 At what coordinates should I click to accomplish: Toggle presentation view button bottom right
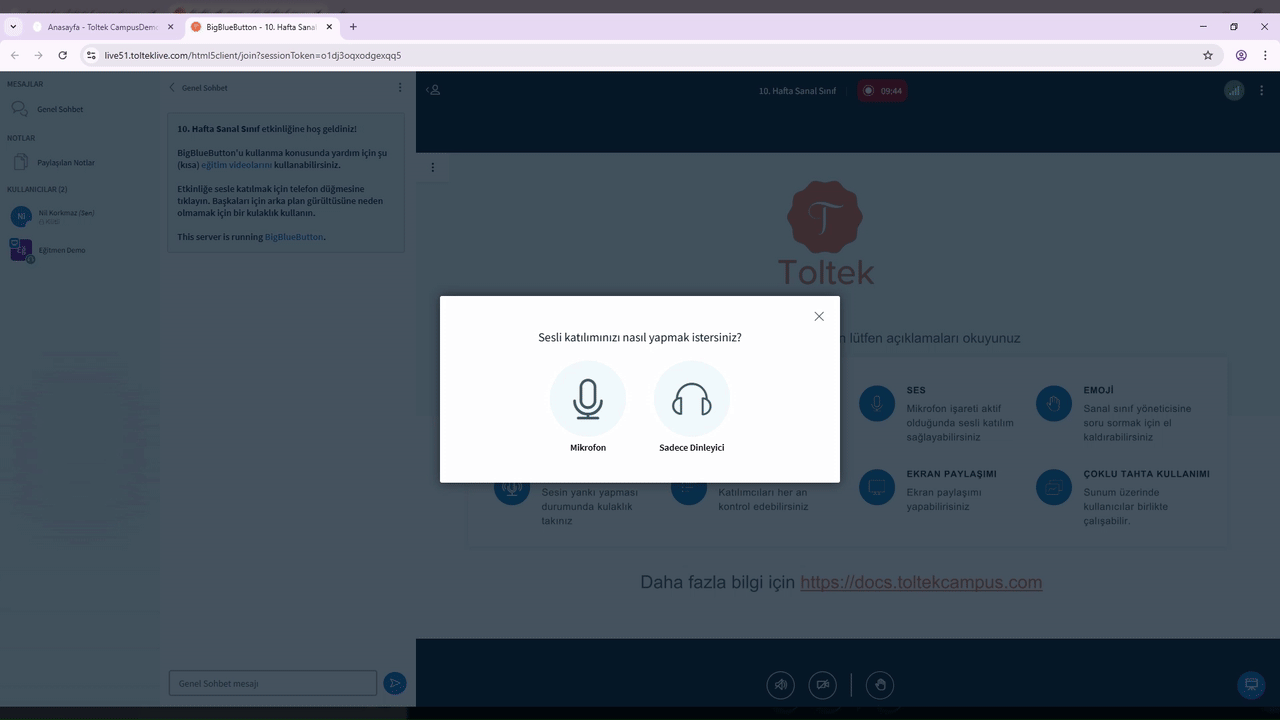click(1250, 685)
